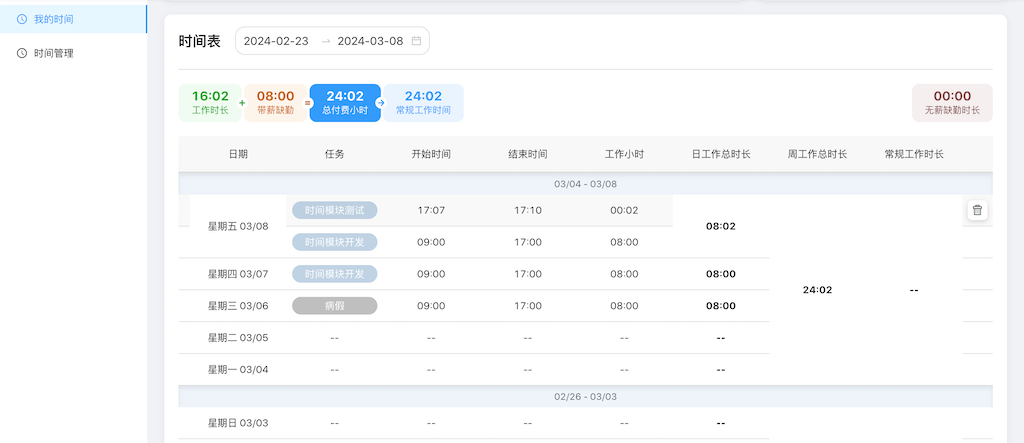The image size is (1024, 443).
Task: Select the 时间模块测试 task tag
Action: (334, 210)
